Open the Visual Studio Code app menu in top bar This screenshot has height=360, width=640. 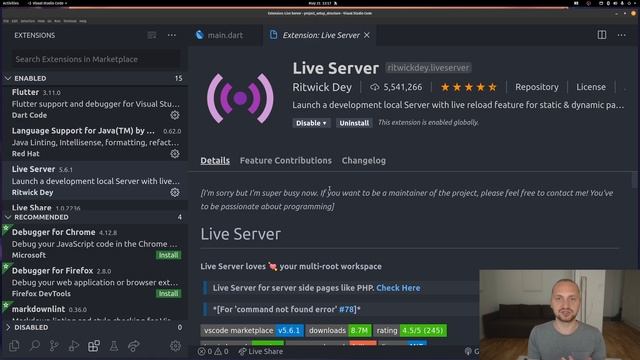[x=47, y=3]
